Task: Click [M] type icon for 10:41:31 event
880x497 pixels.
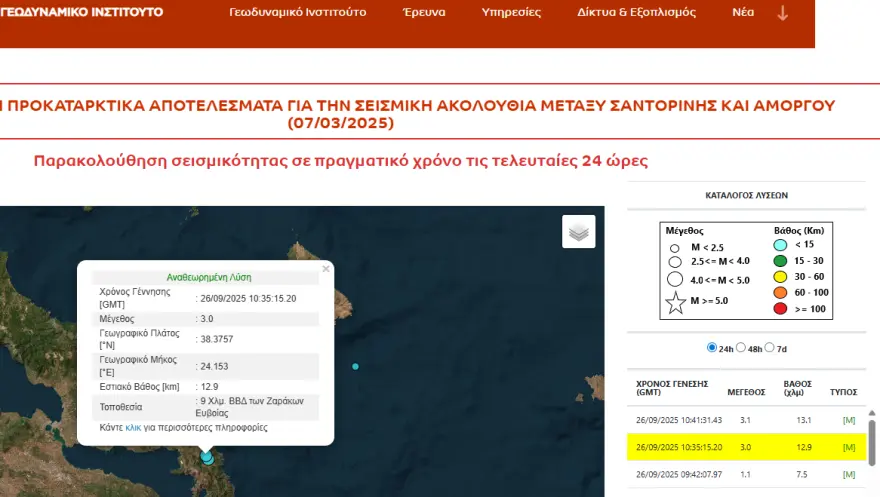Action: [x=849, y=420]
